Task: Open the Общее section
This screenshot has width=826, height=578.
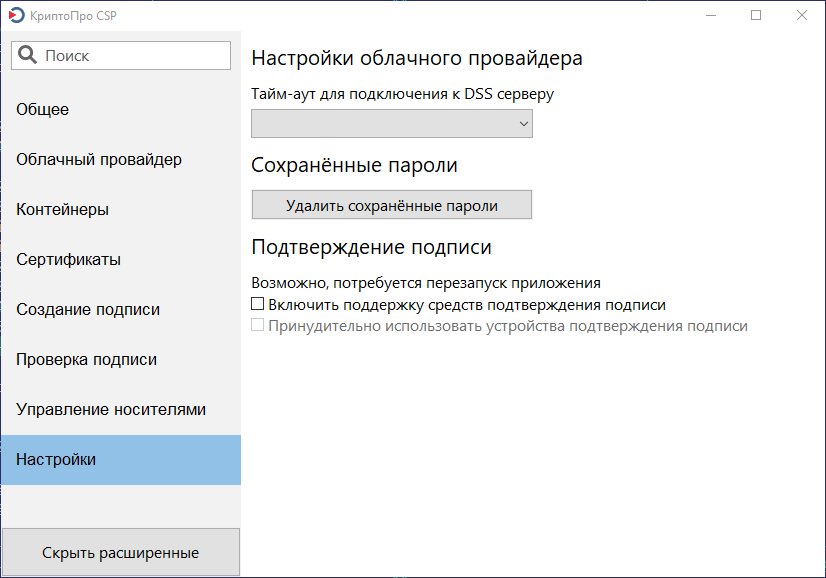Action: tap(121, 109)
